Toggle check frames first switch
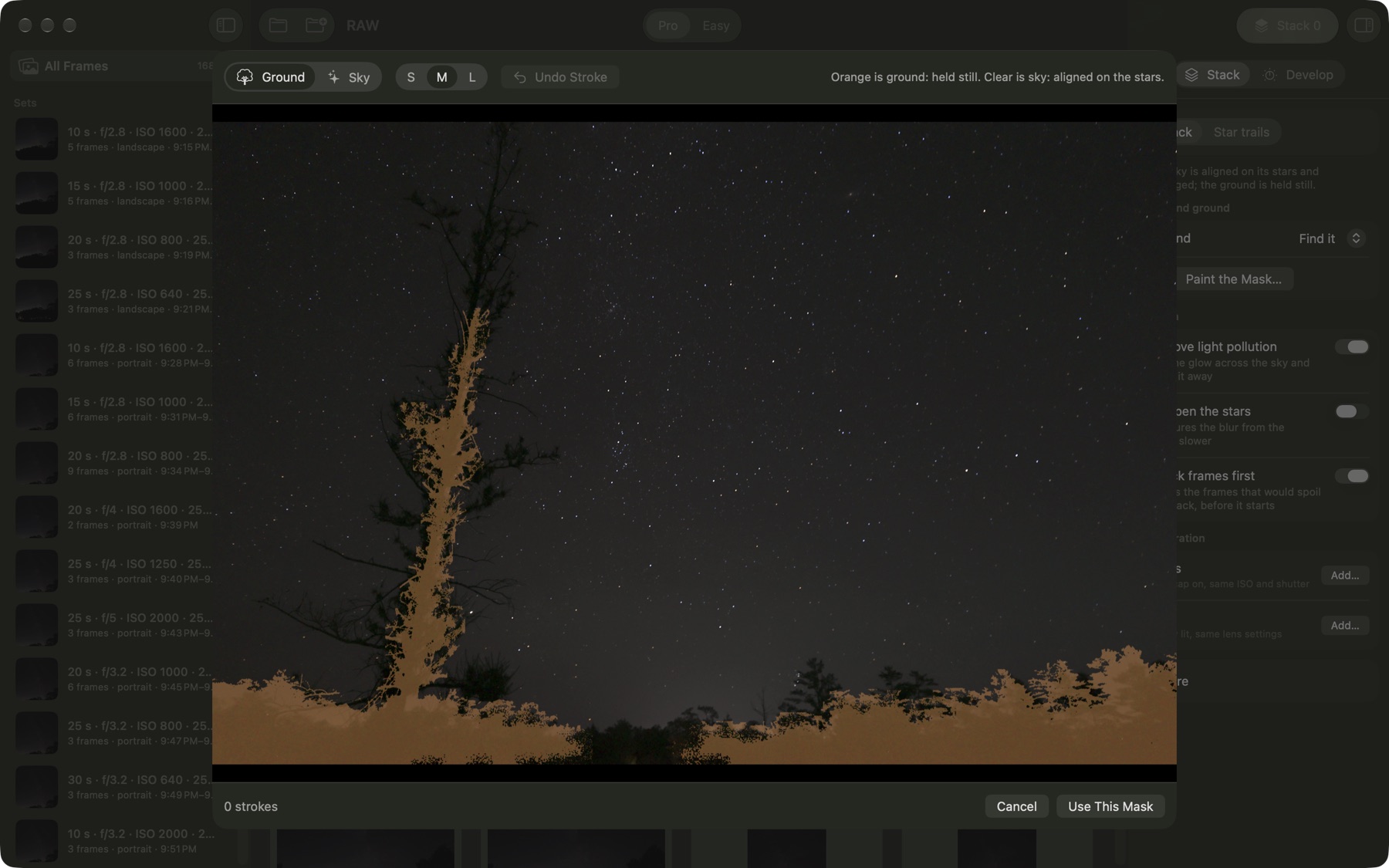The height and width of the screenshot is (868, 1389). click(x=1352, y=476)
